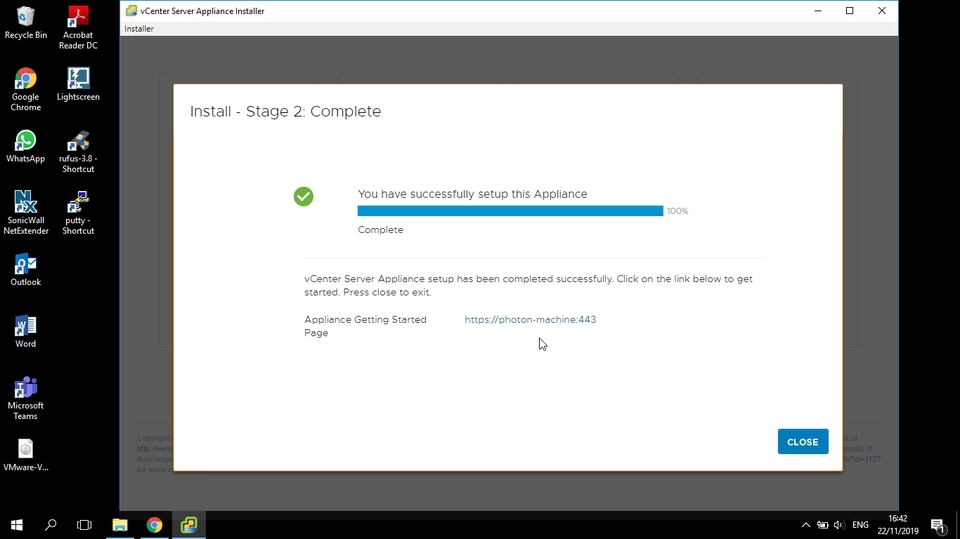960x539 pixels.
Task: Open the Windows Start menu
Action: pyautogui.click(x=17, y=525)
